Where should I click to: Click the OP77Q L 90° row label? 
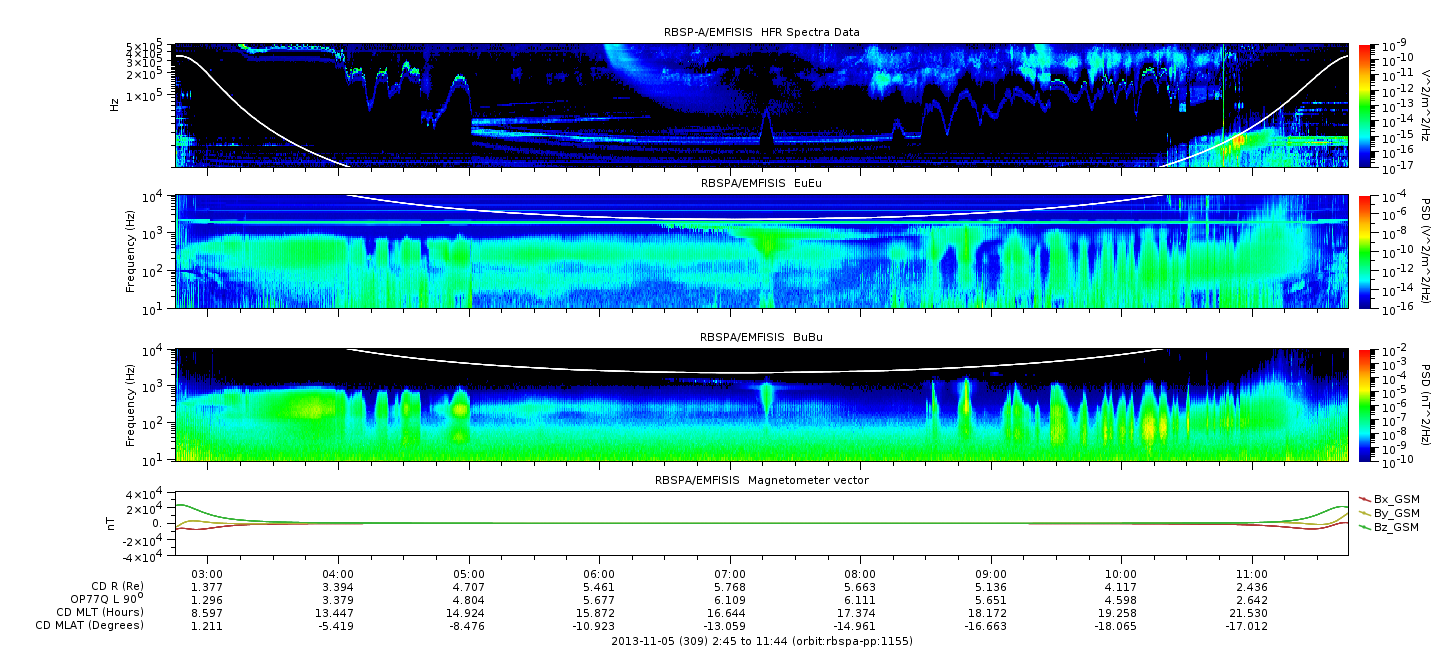[x=102, y=599]
